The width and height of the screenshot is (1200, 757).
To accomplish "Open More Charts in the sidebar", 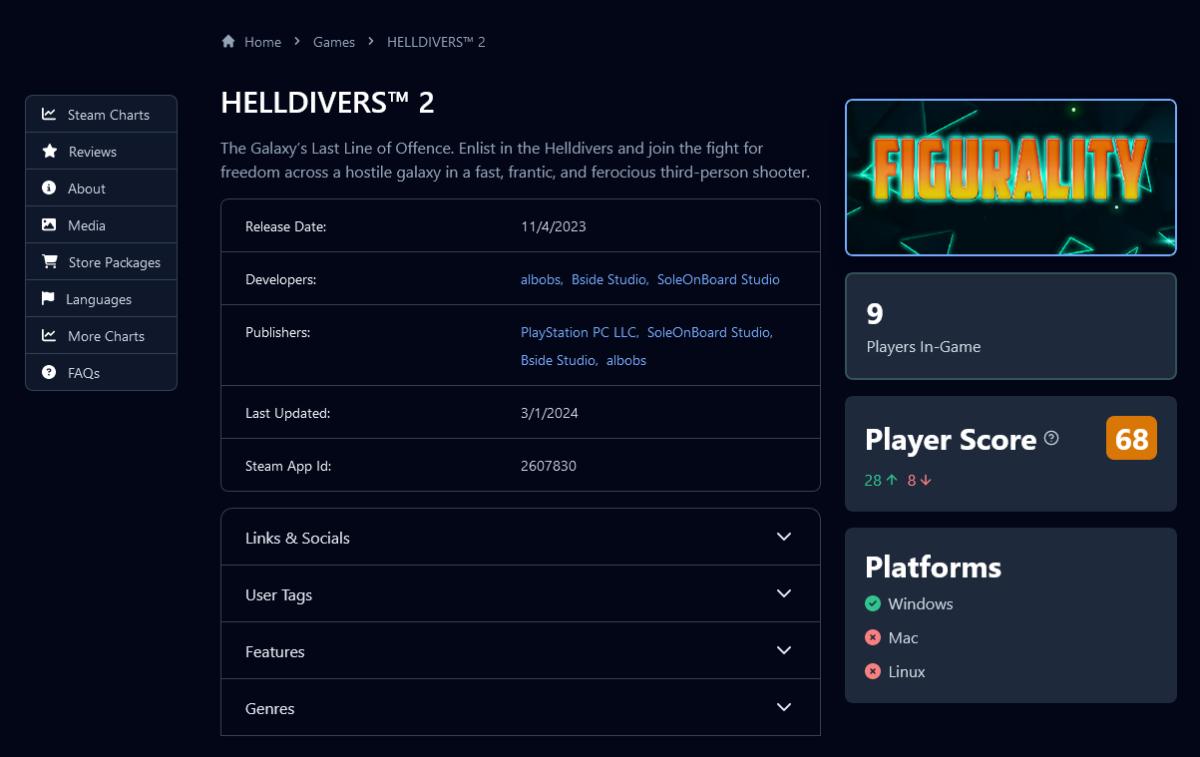I will [101, 335].
